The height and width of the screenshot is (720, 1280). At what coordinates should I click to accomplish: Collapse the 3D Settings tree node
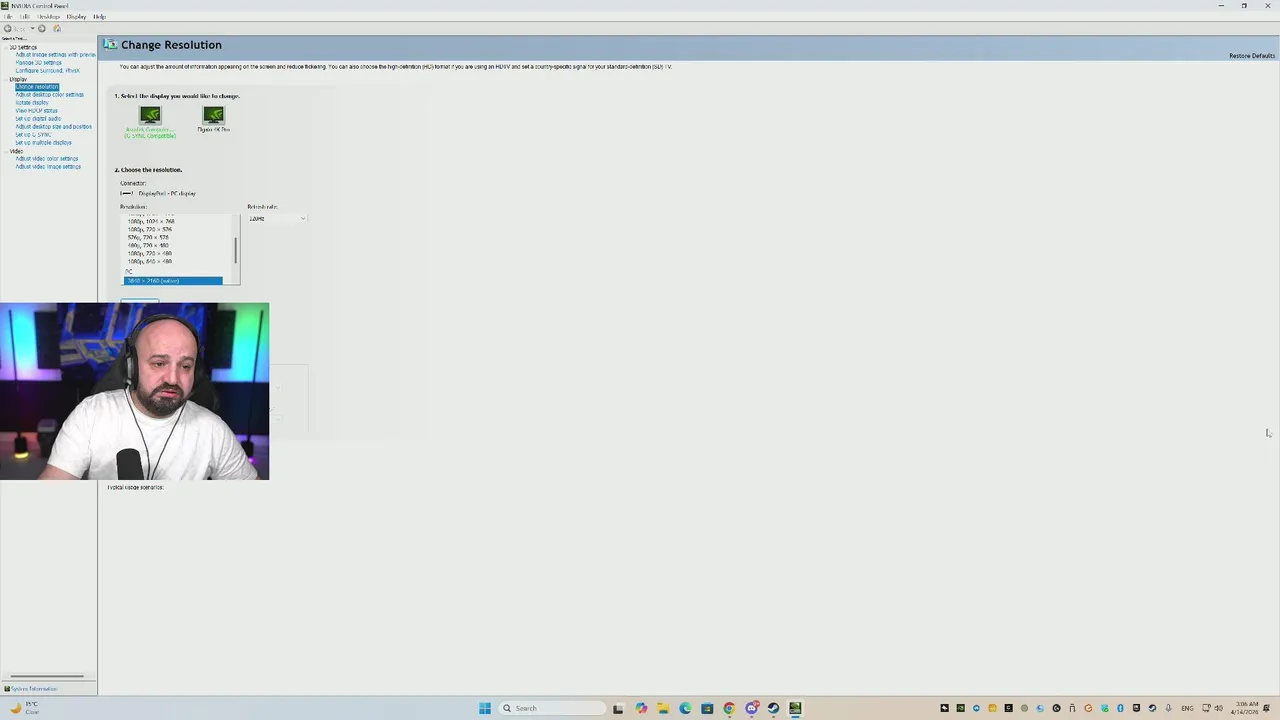point(5,47)
